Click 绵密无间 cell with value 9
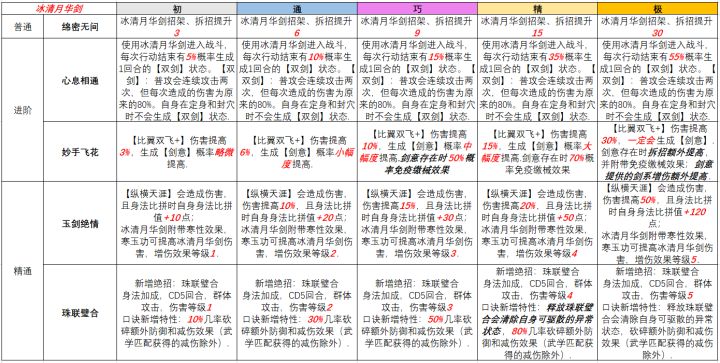The image size is (720, 363). pyautogui.click(x=417, y=27)
